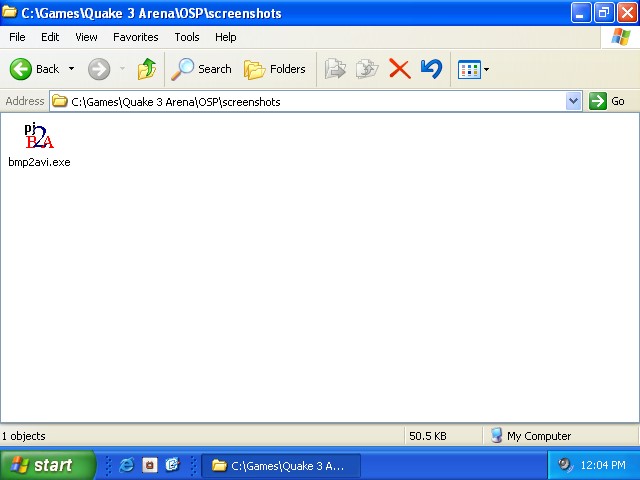Open the Favorites menu
This screenshot has height=480, width=640.
[x=135, y=37]
